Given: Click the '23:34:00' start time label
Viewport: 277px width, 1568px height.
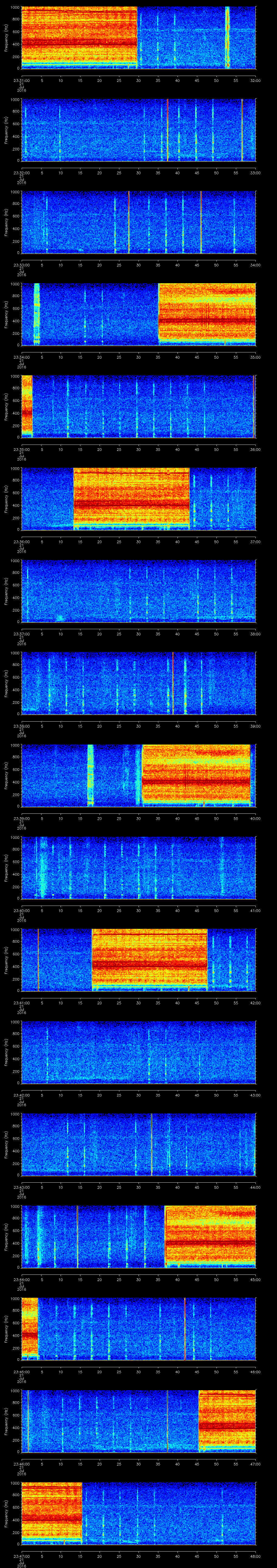Looking at the screenshot, I should pyautogui.click(x=21, y=357).
